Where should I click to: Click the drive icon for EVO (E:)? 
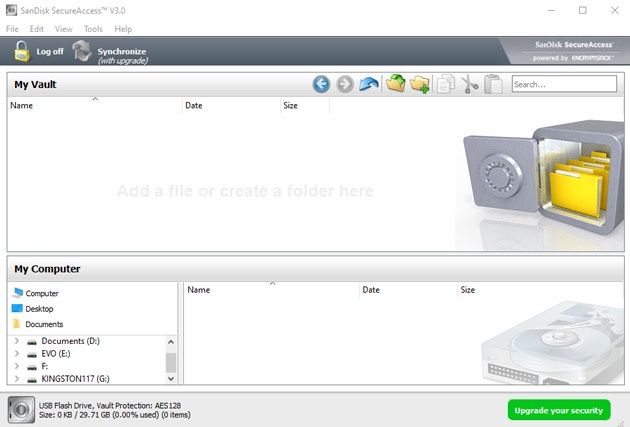pyautogui.click(x=32, y=354)
